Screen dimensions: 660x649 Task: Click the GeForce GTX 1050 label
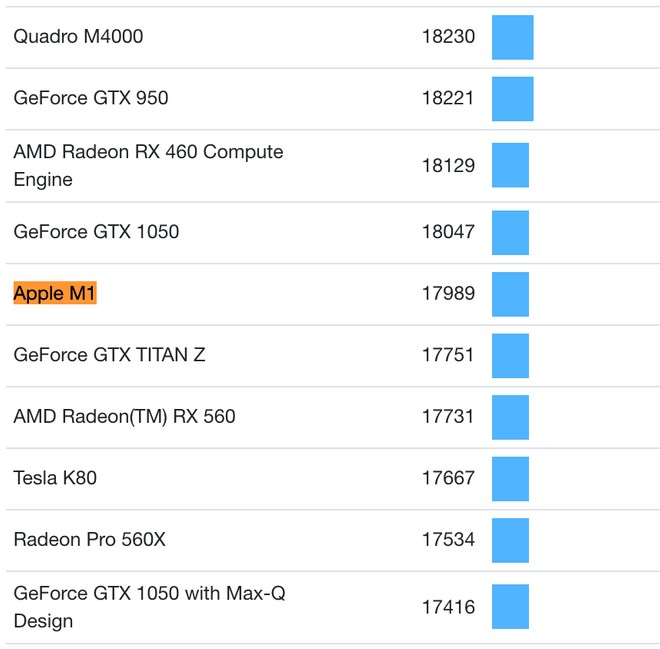tap(96, 232)
